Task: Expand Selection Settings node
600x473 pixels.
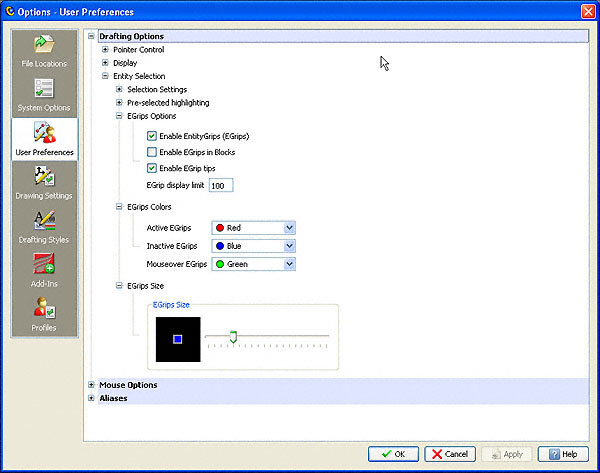Action: click(119, 89)
